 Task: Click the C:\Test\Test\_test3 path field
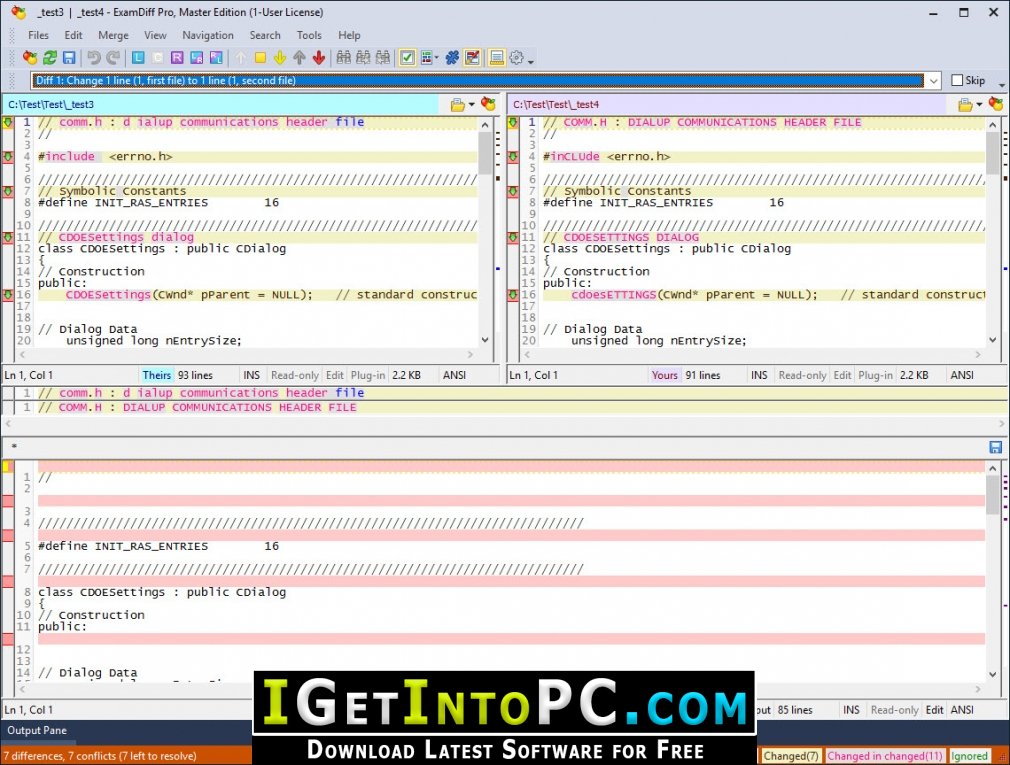pyautogui.click(x=222, y=104)
